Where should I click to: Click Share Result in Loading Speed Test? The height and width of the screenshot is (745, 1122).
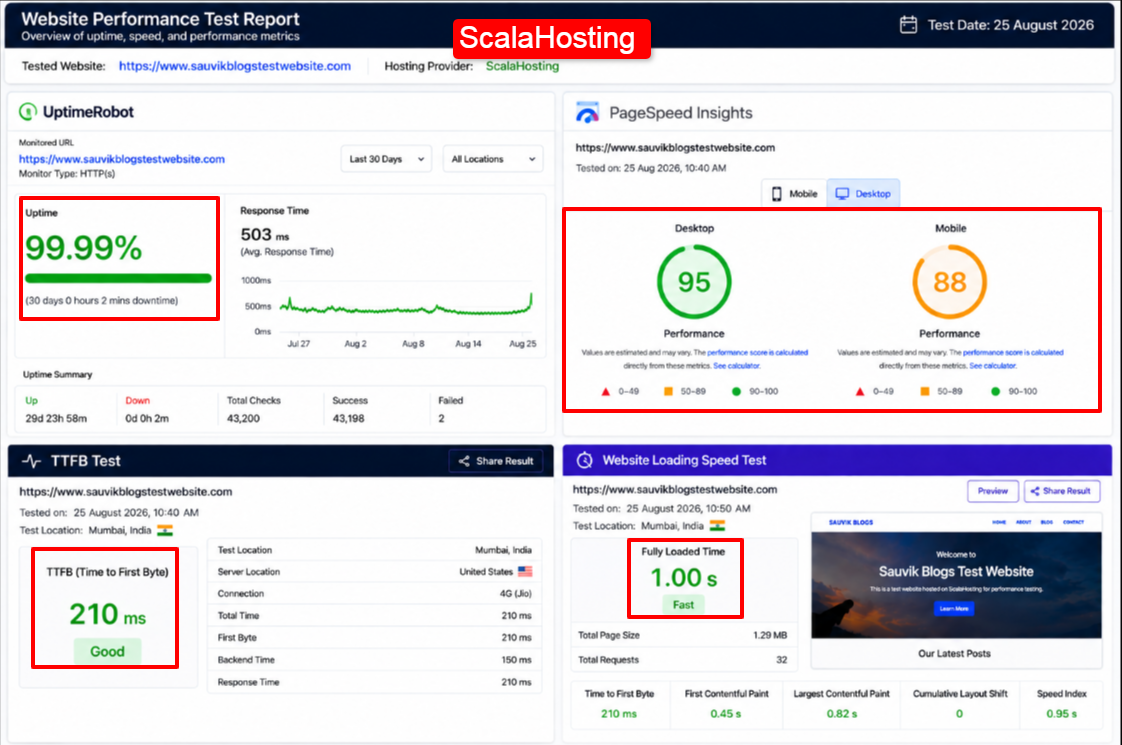tap(1062, 491)
